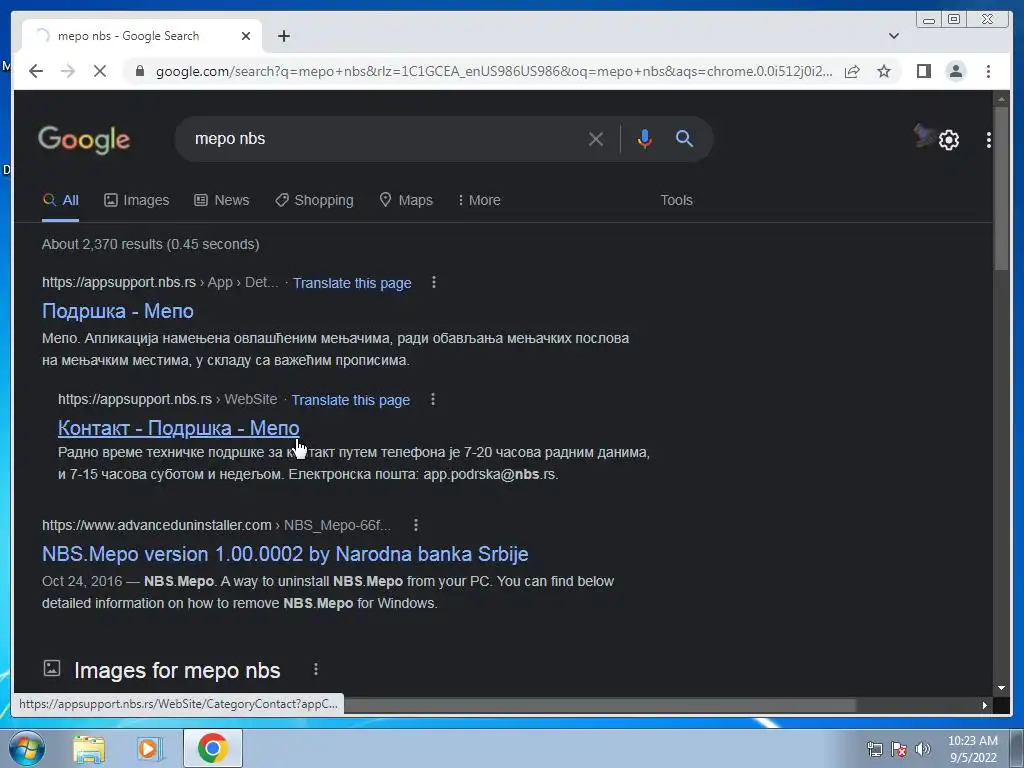
Task: Open Google quick settings gear
Action: pyautogui.click(x=949, y=140)
